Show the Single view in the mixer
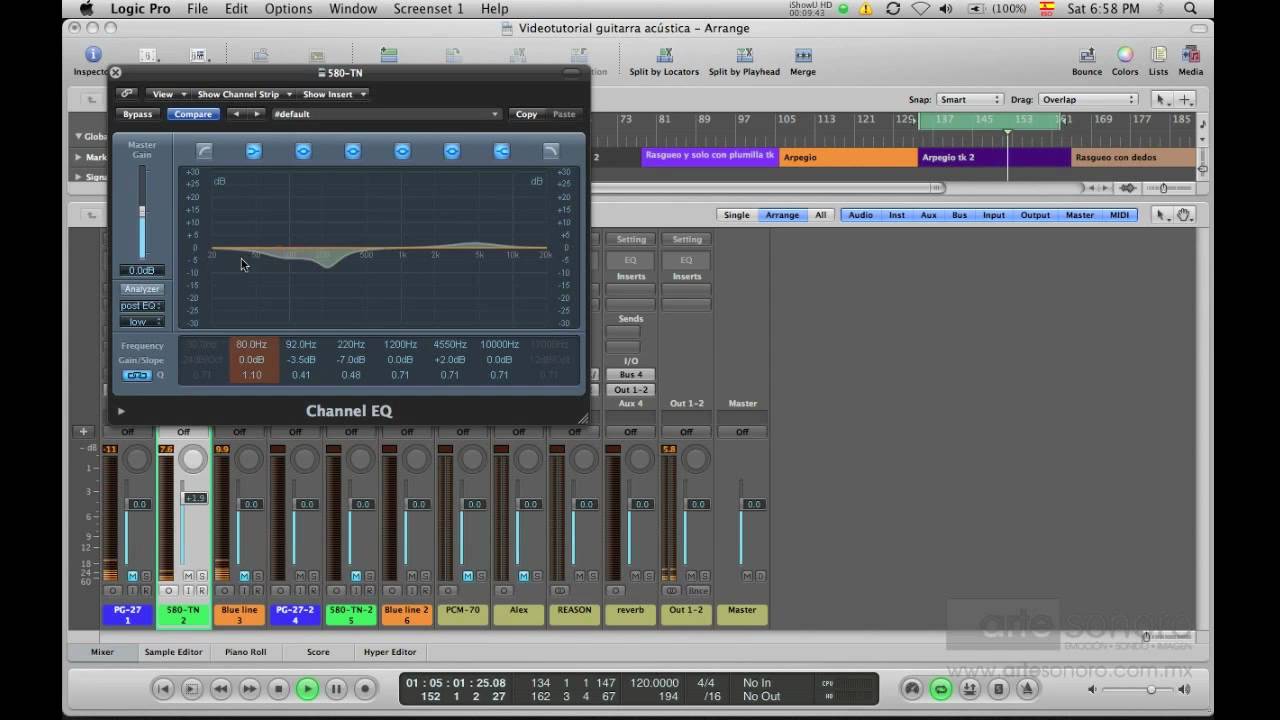Screen dimensions: 1280x720 point(737,215)
